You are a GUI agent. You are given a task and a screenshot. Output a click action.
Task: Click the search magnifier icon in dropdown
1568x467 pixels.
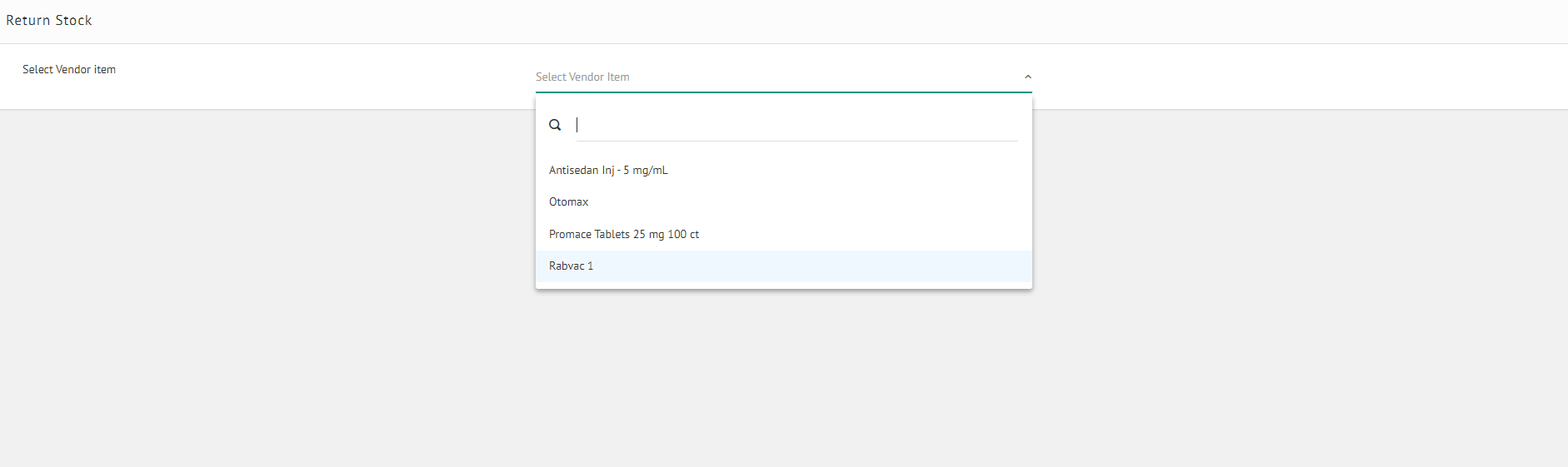555,125
